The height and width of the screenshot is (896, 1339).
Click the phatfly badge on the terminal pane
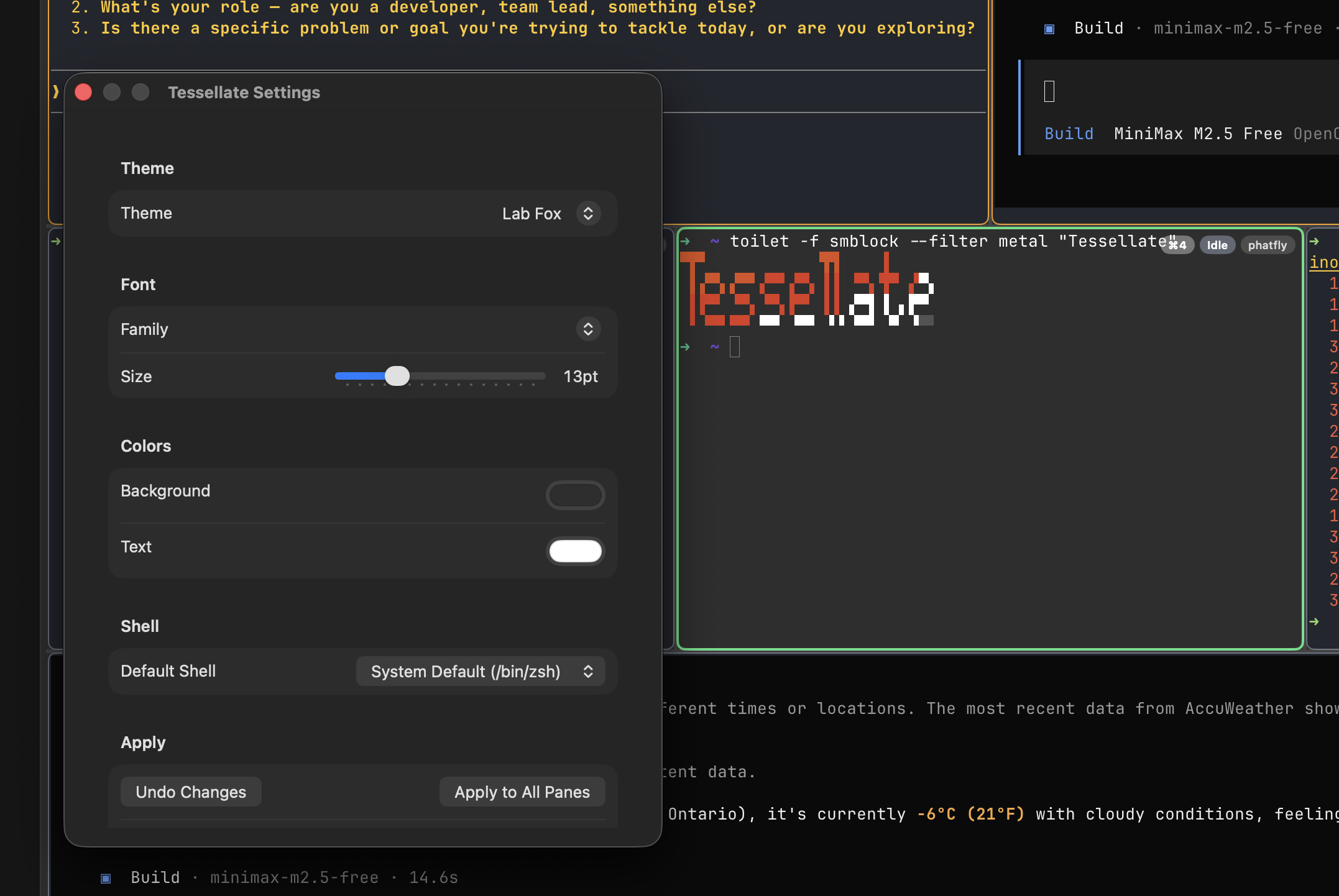(1268, 245)
